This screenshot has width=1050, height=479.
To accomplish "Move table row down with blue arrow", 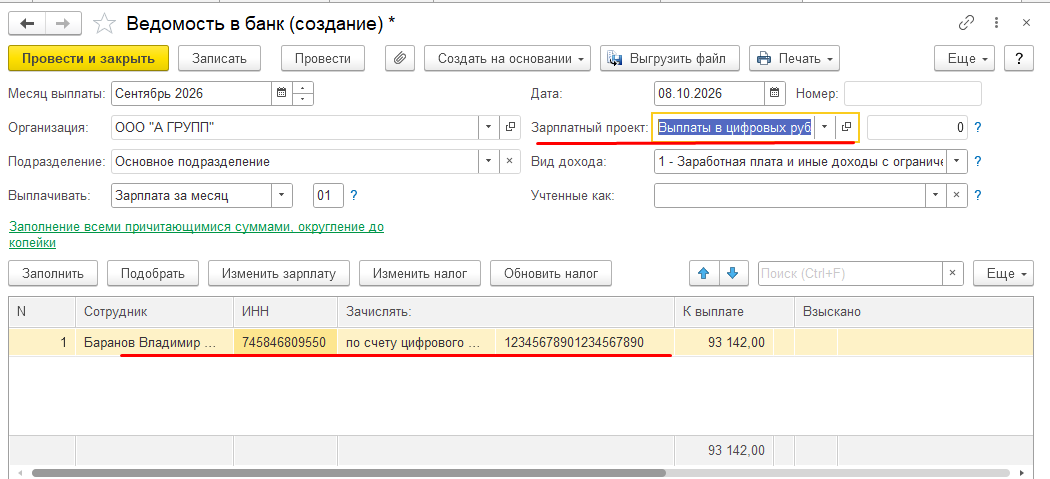I will click(x=733, y=273).
